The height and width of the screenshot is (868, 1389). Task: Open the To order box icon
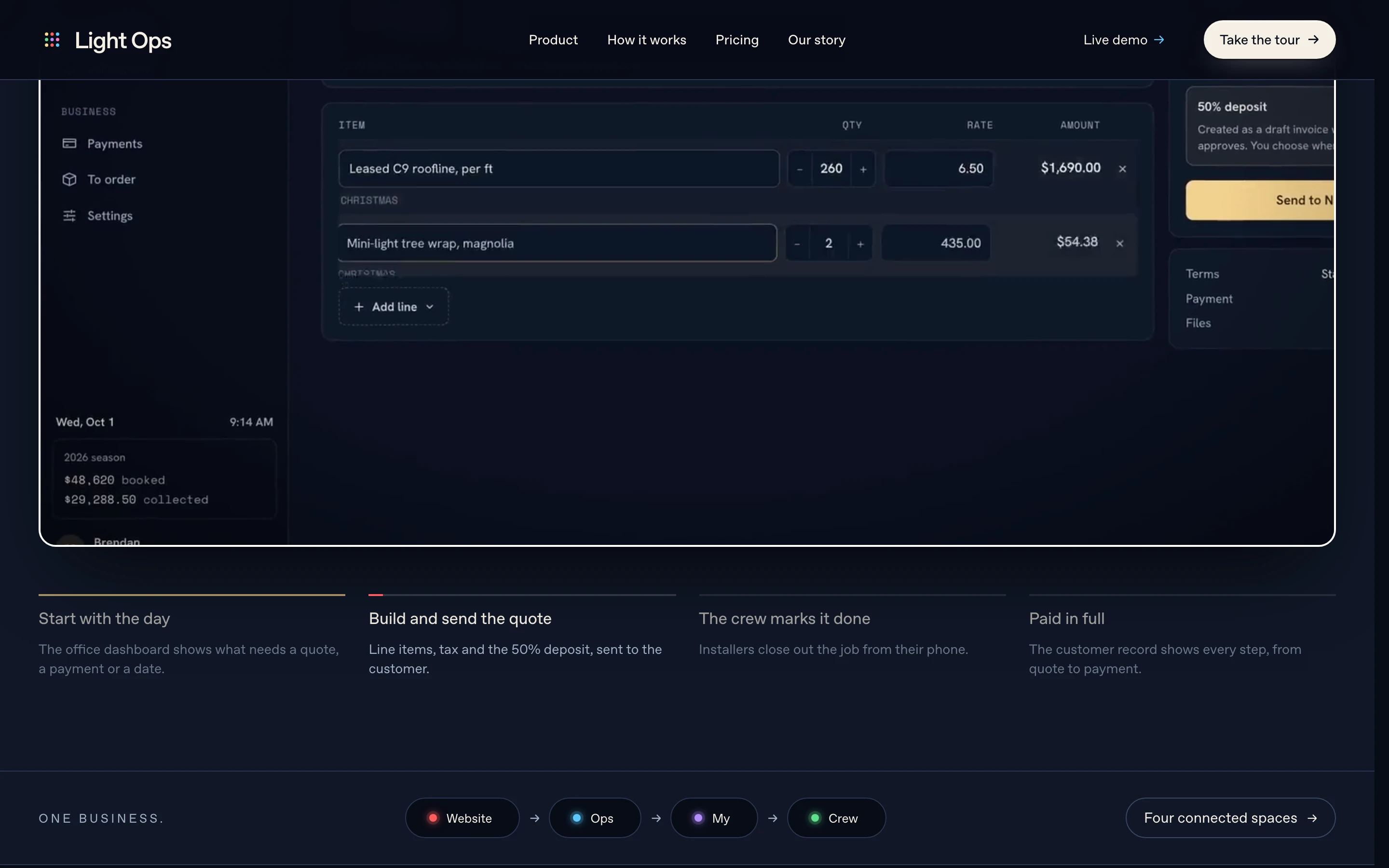69,180
